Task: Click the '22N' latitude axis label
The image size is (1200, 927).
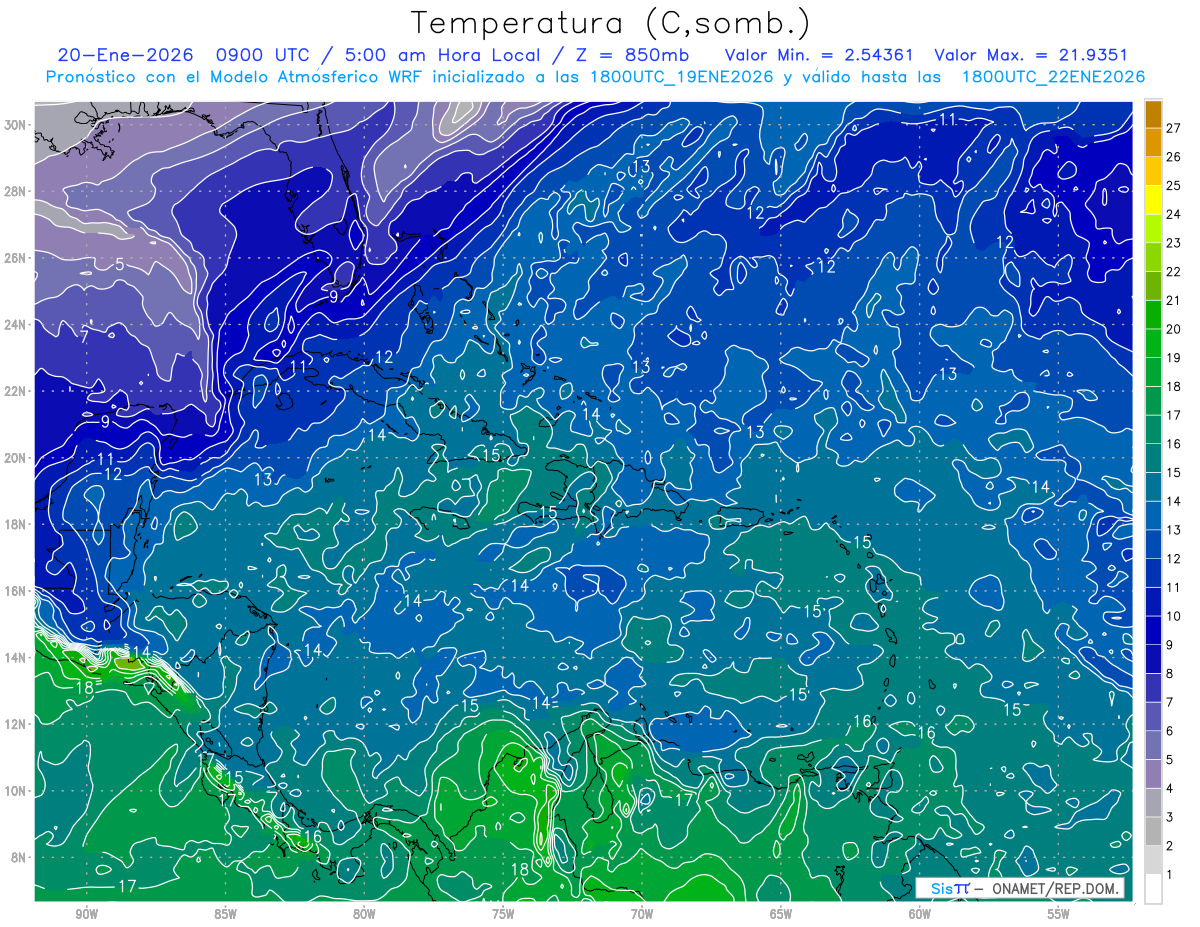Action: tap(14, 391)
